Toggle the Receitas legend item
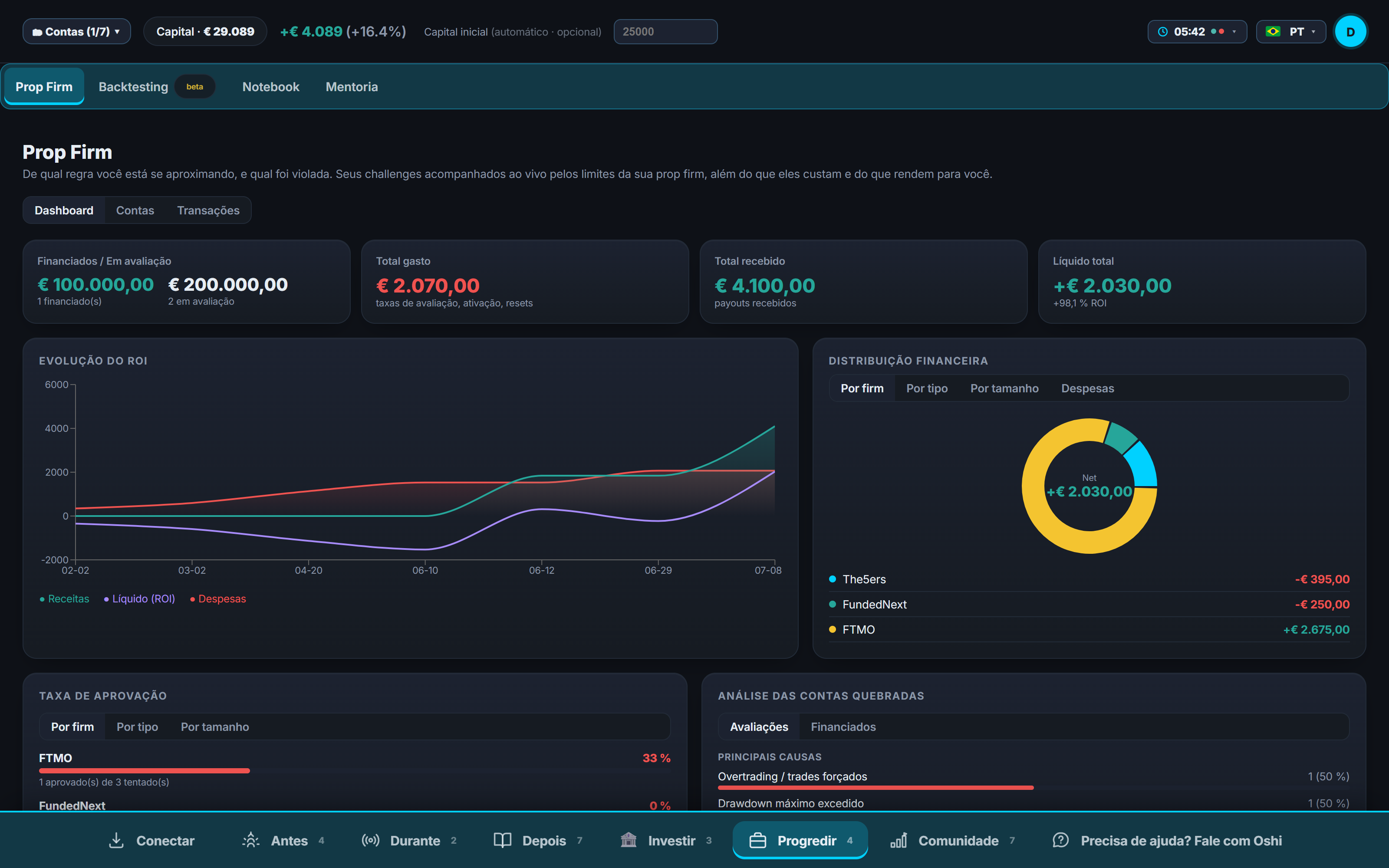Image resolution: width=1389 pixels, height=868 pixels. (x=64, y=599)
